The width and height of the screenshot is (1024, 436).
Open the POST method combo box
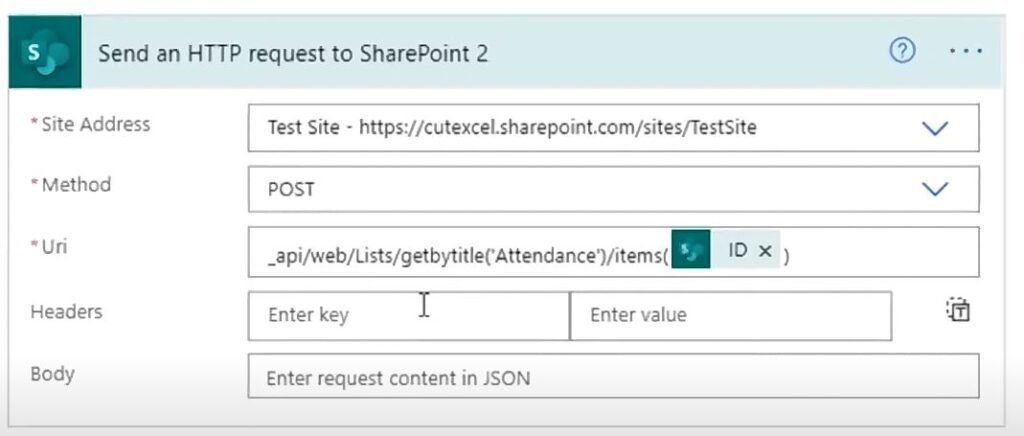pos(613,189)
